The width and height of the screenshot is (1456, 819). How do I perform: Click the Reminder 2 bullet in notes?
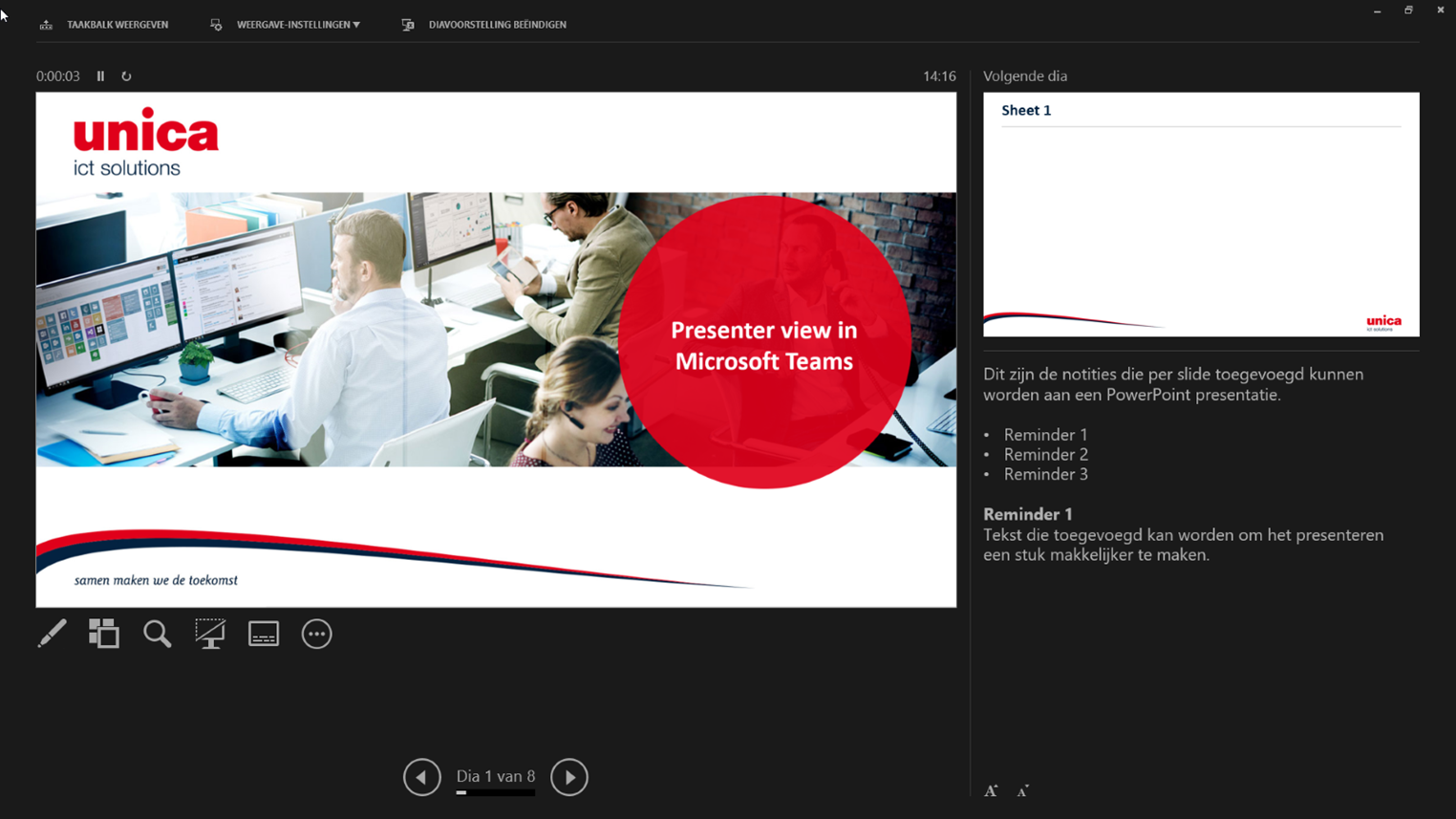[1045, 455]
